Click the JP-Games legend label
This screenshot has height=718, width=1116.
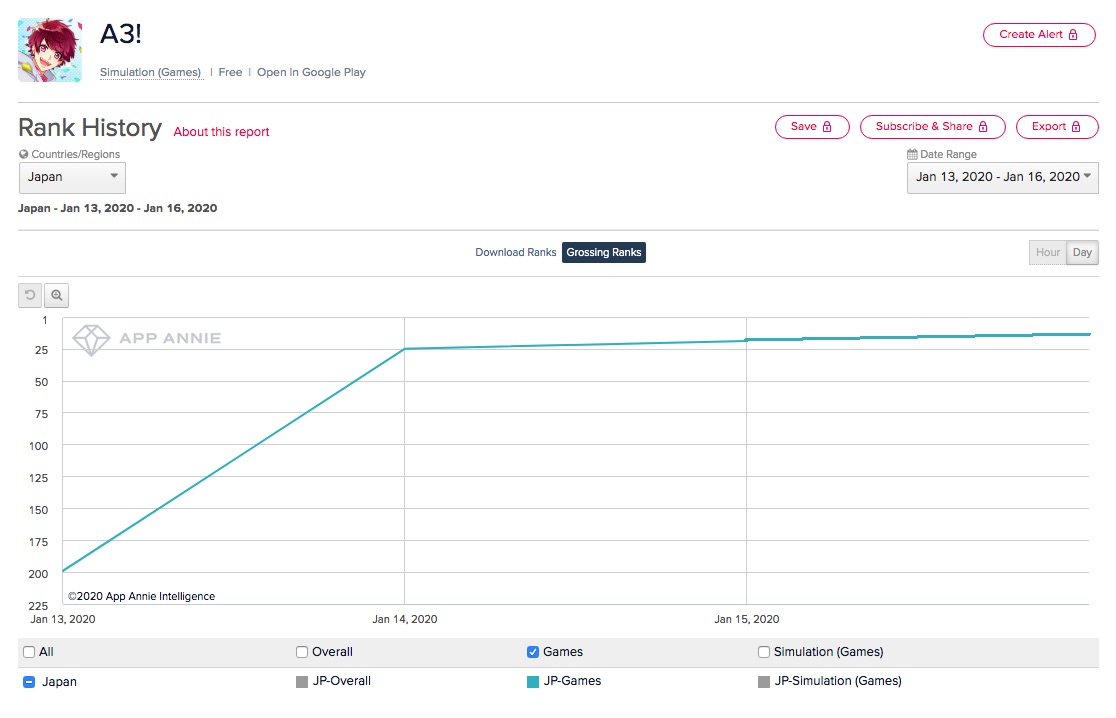pyautogui.click(x=572, y=681)
